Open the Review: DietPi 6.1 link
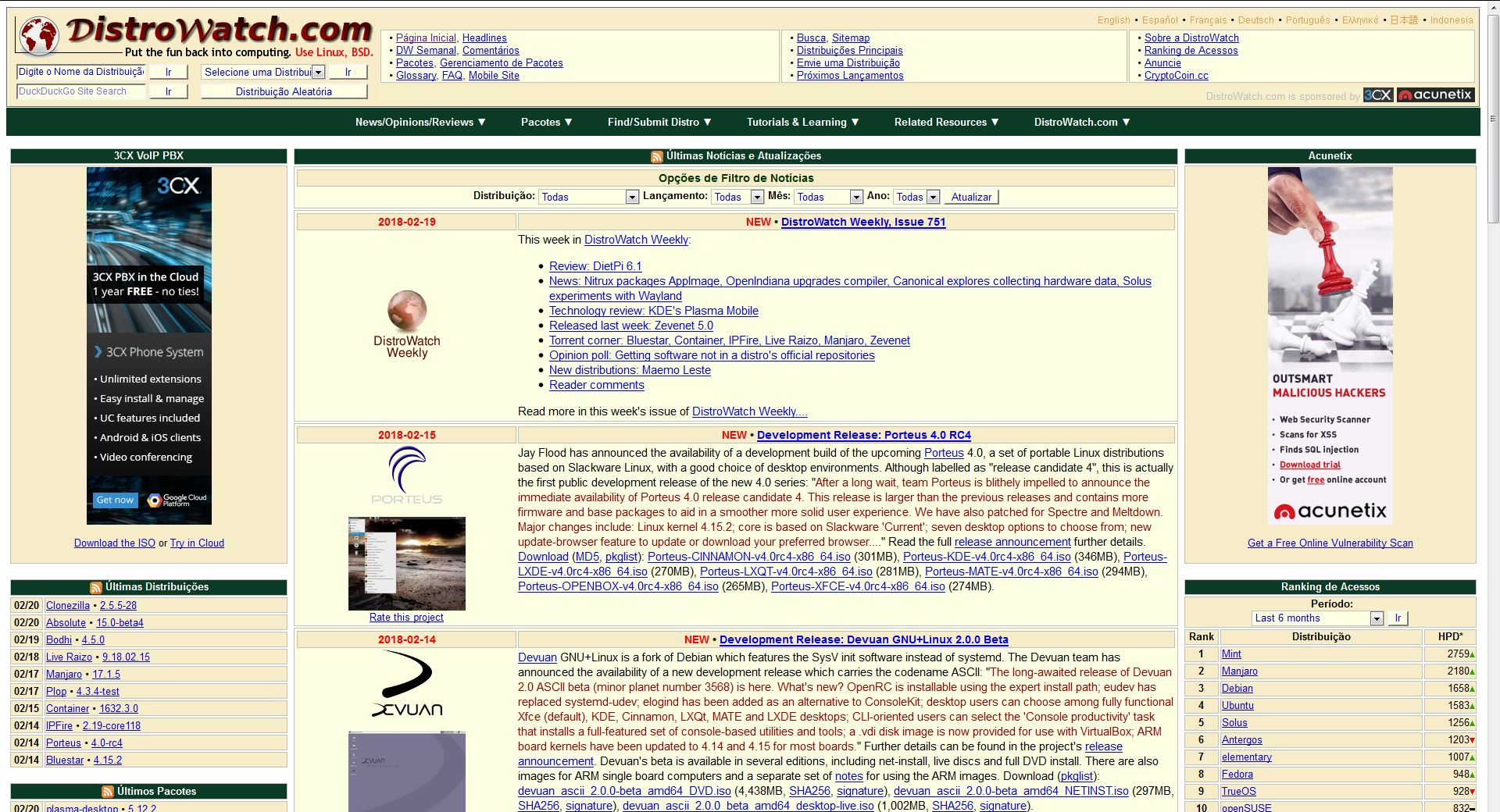Viewport: 1500px width, 812px height. tap(595, 266)
